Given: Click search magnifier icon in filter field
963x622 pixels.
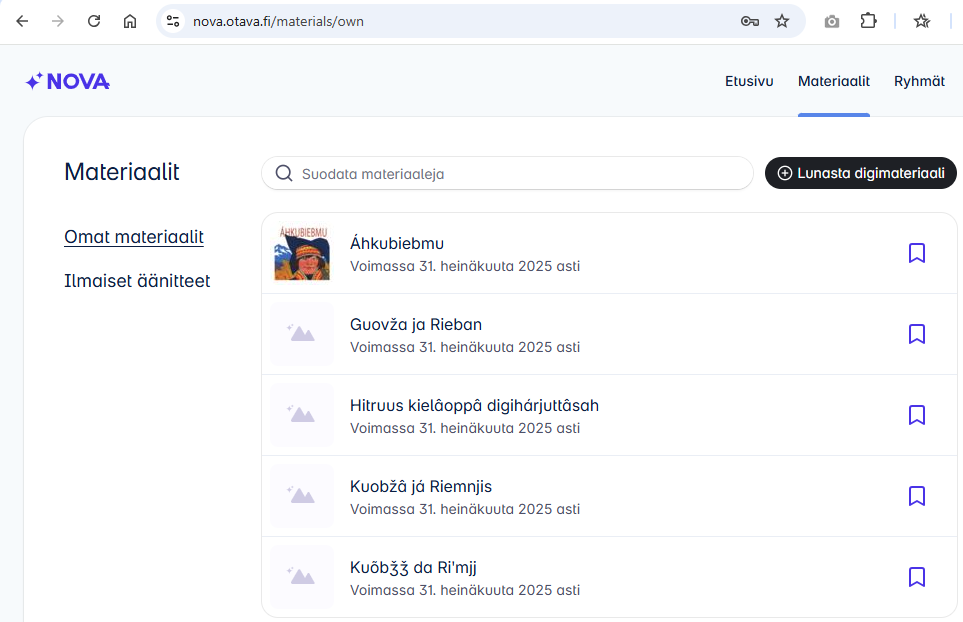Looking at the screenshot, I should point(284,173).
